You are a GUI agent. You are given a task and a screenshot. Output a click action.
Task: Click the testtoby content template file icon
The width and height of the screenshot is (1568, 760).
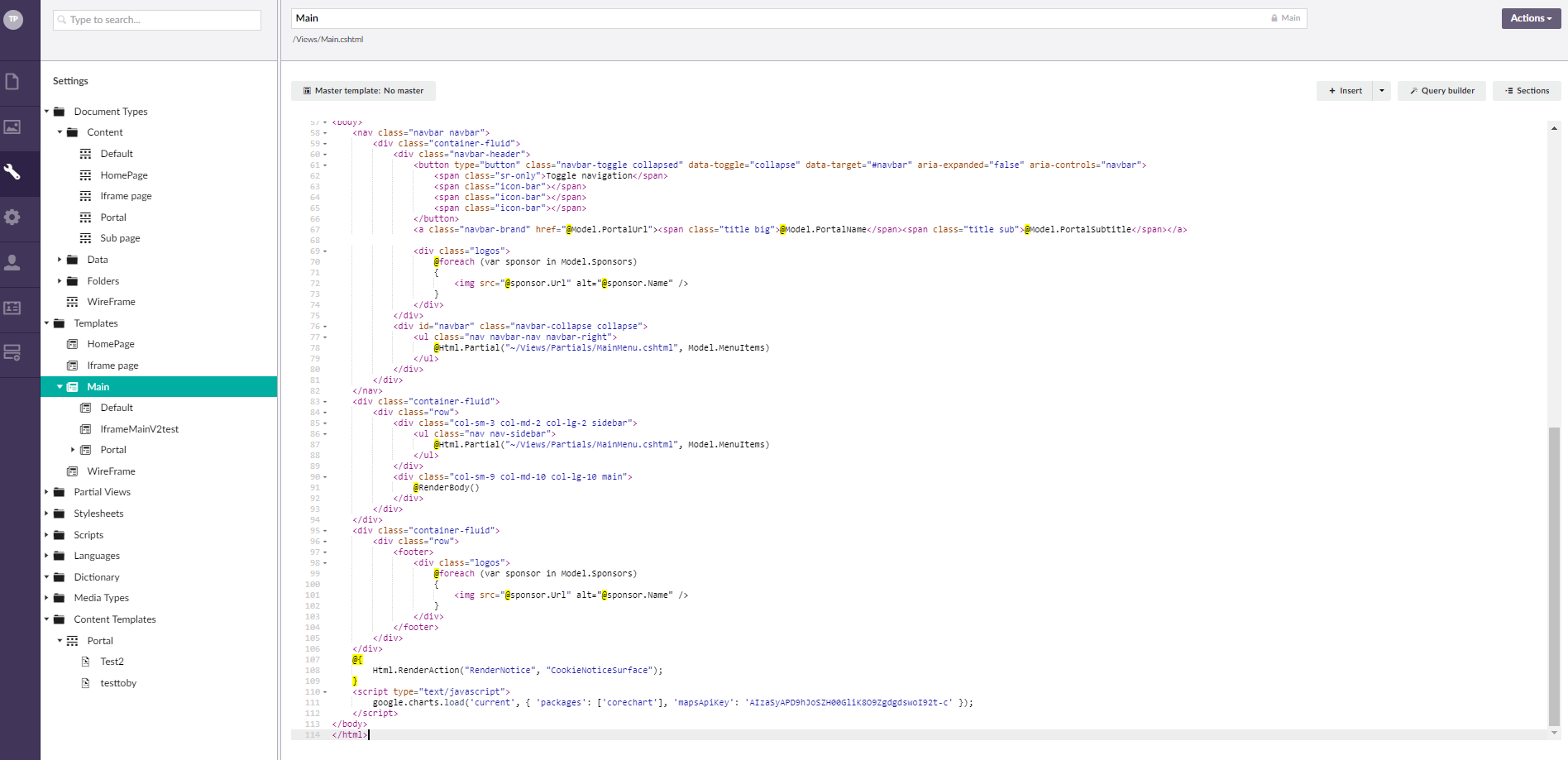click(x=85, y=683)
